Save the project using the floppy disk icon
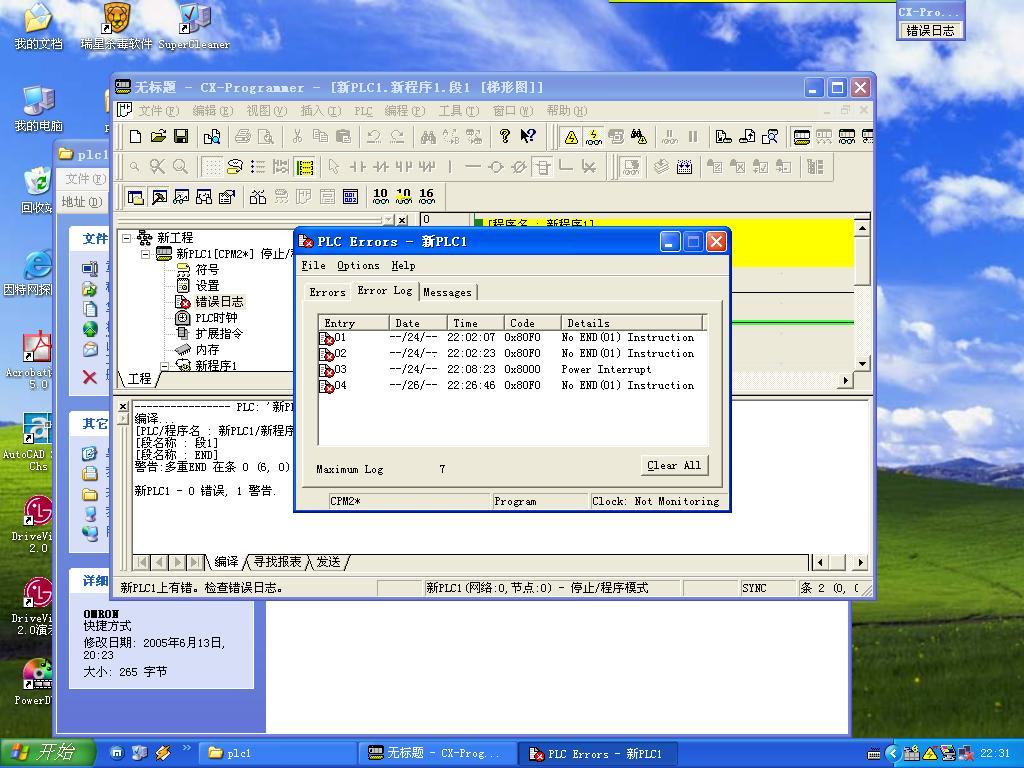The image size is (1024, 768). tap(181, 136)
